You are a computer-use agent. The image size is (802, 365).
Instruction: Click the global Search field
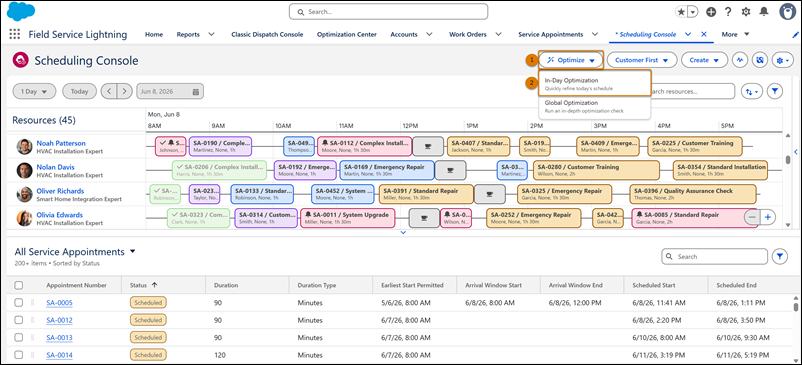tap(388, 11)
